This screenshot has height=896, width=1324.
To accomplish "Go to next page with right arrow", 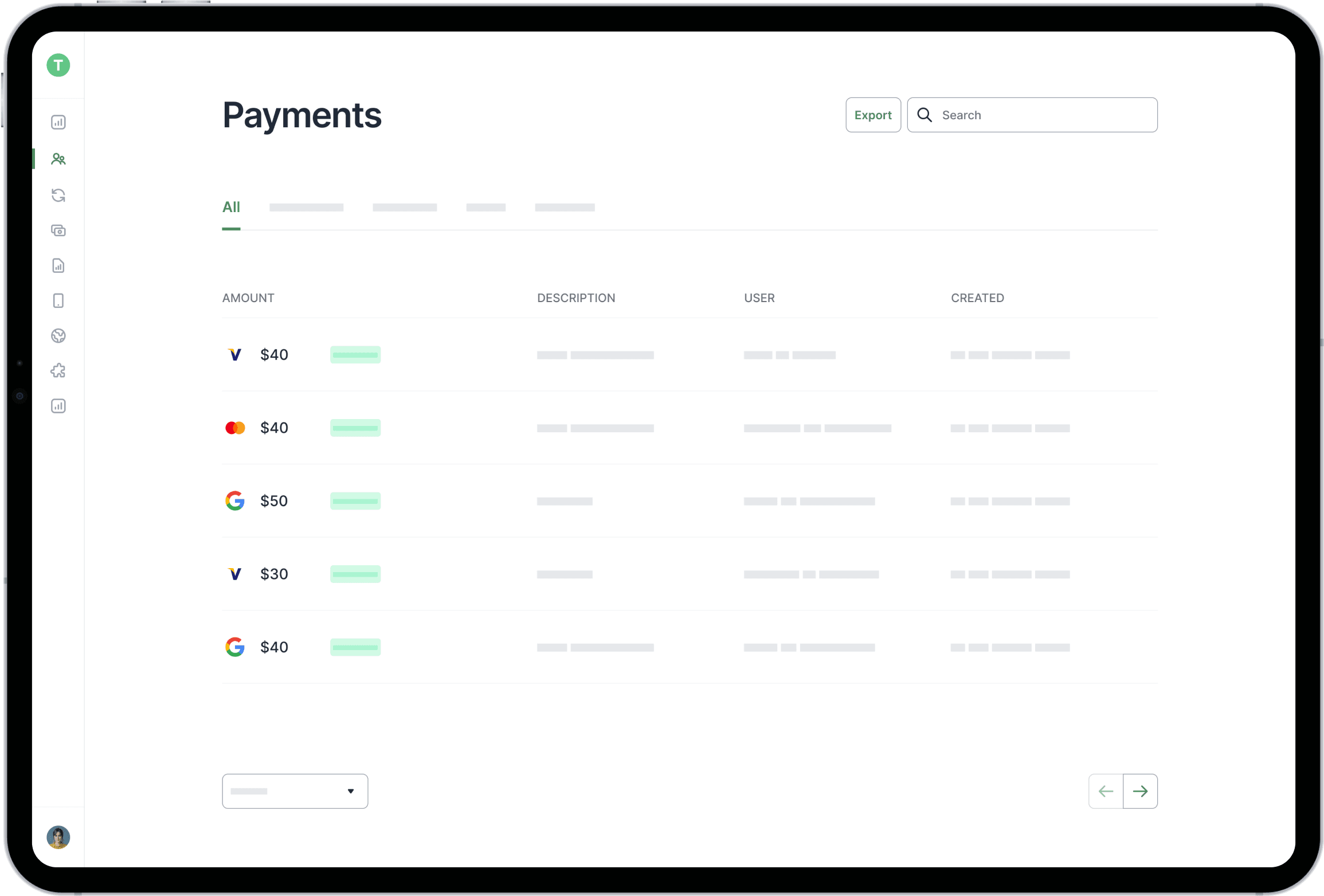I will coord(1140,791).
